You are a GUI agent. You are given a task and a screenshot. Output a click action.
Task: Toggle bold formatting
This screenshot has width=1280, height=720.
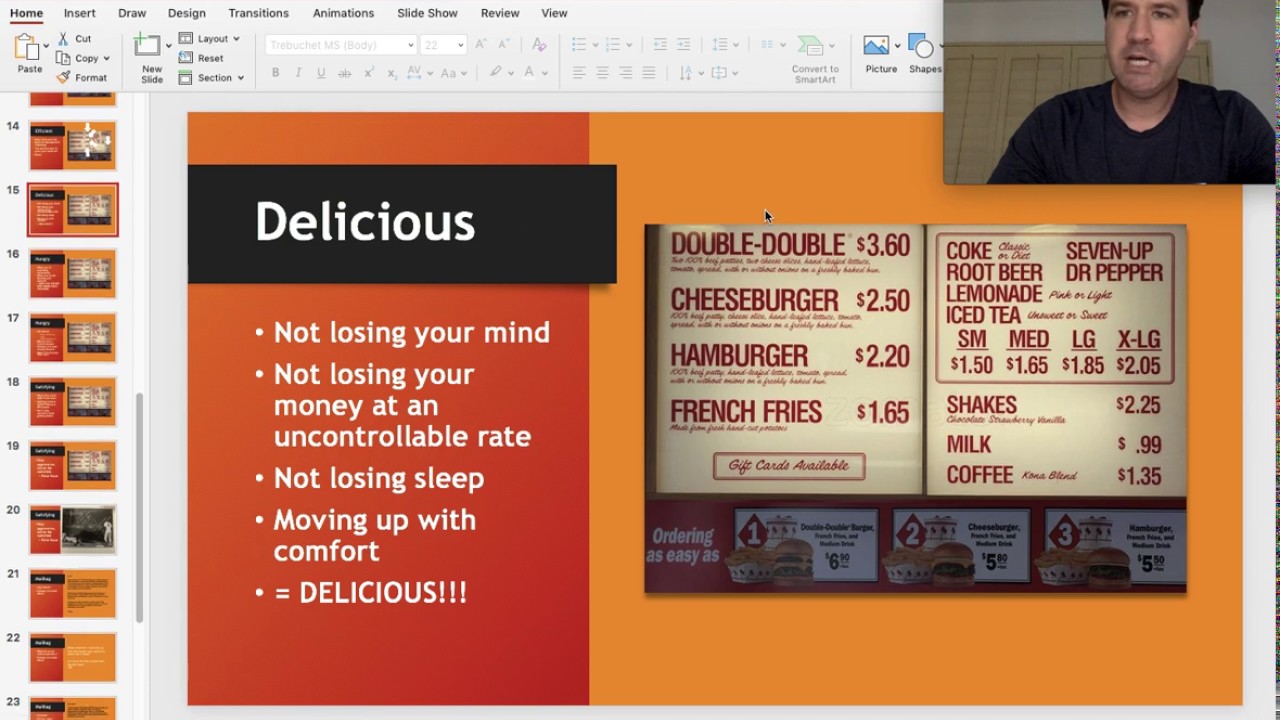point(275,73)
